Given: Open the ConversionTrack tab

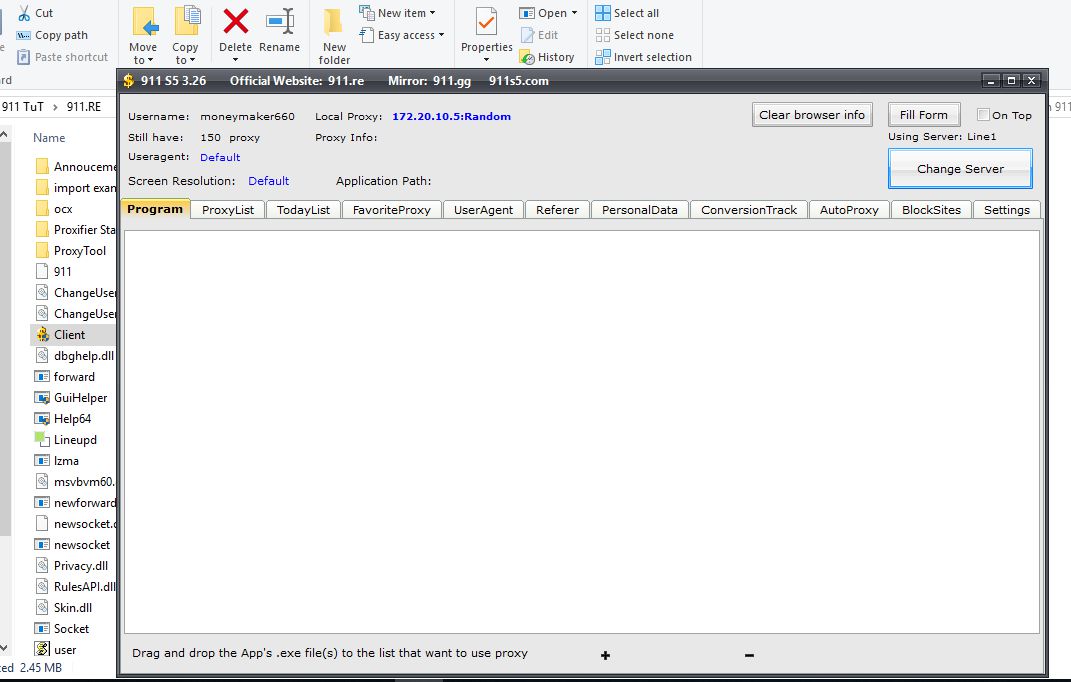Looking at the screenshot, I should click(x=749, y=210).
